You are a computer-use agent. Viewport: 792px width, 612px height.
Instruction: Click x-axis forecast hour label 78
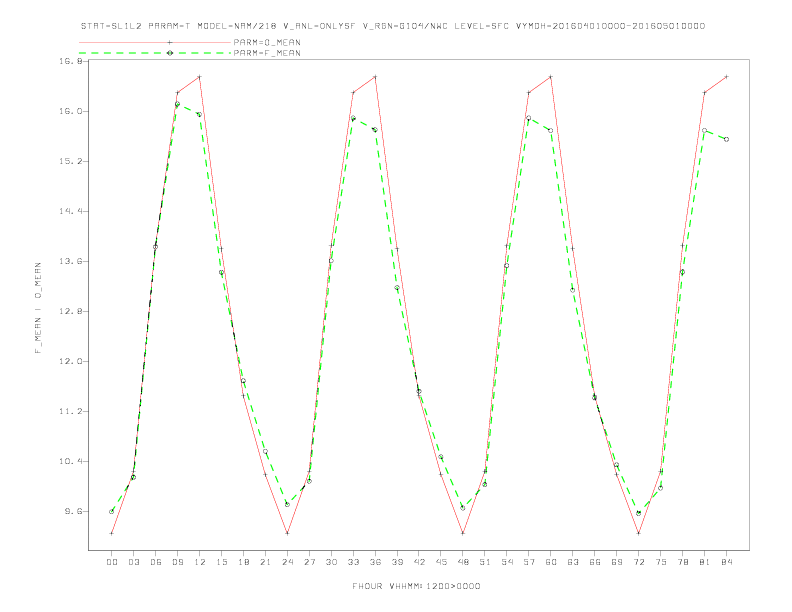683,562
